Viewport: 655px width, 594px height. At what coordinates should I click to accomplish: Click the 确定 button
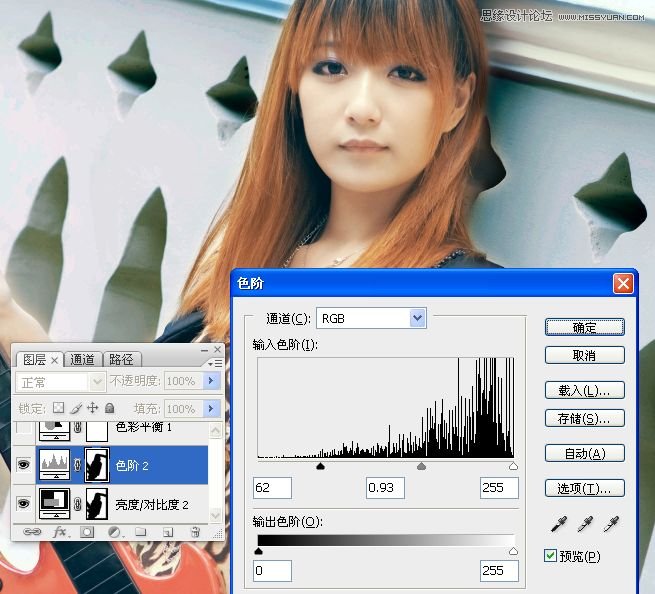pos(584,327)
